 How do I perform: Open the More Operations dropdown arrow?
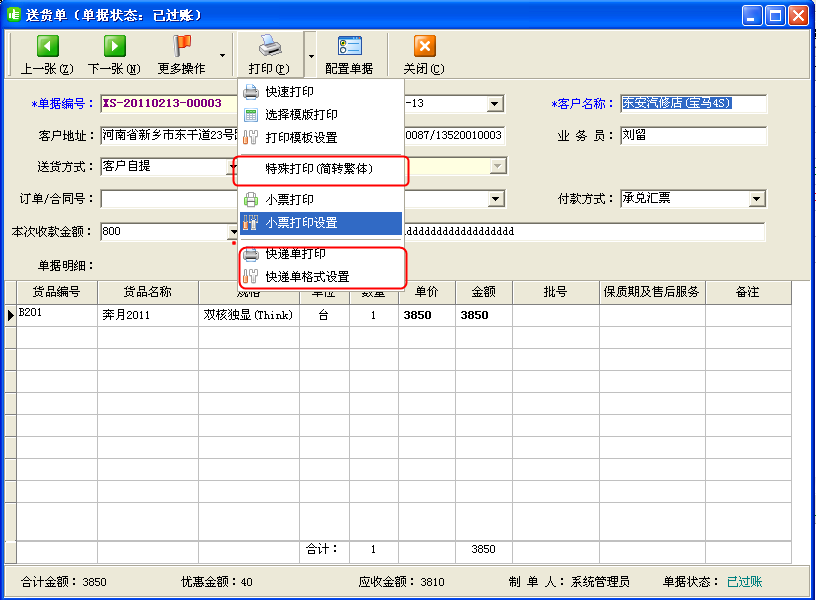point(222,55)
